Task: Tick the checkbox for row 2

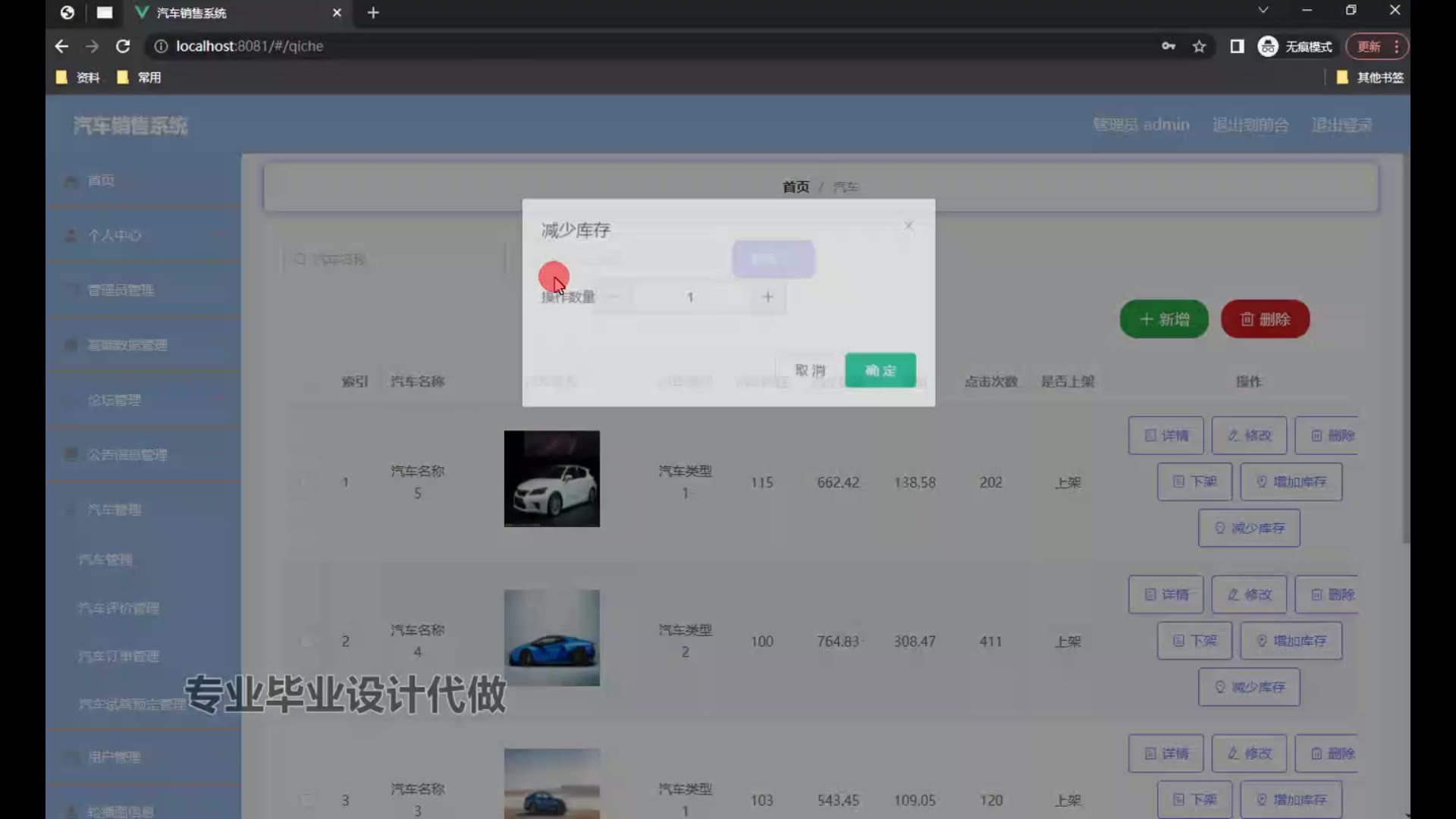Action: click(306, 642)
